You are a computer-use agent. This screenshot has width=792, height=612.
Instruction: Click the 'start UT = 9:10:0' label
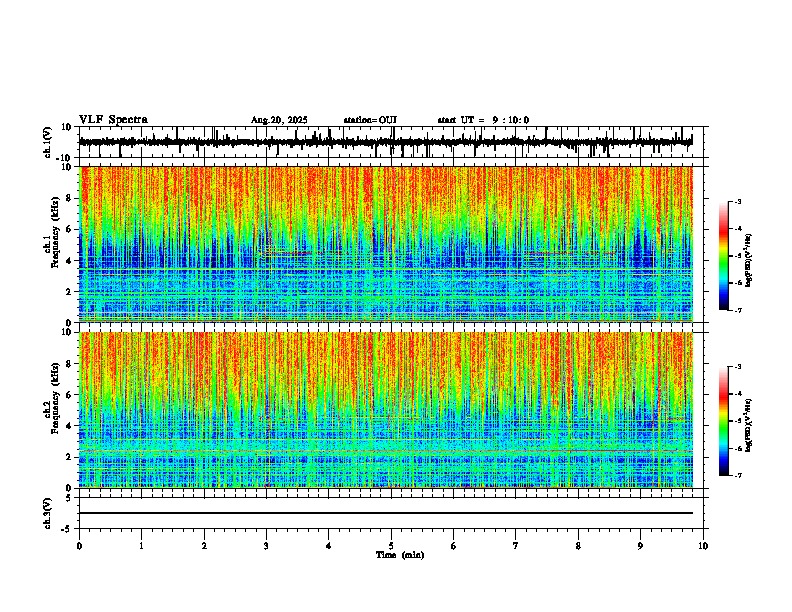tap(483, 120)
